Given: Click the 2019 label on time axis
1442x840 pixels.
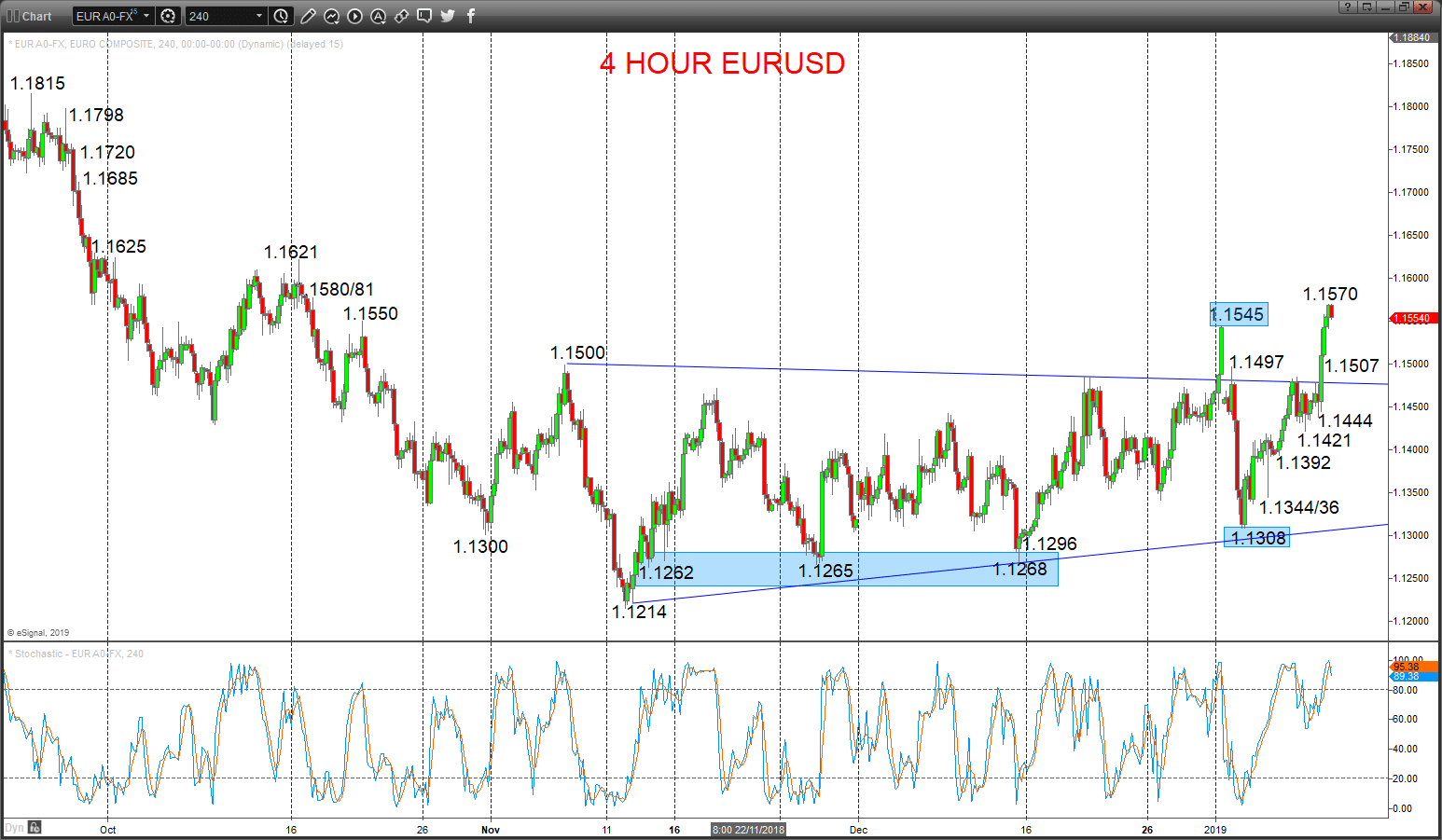Looking at the screenshot, I should pos(1215,830).
